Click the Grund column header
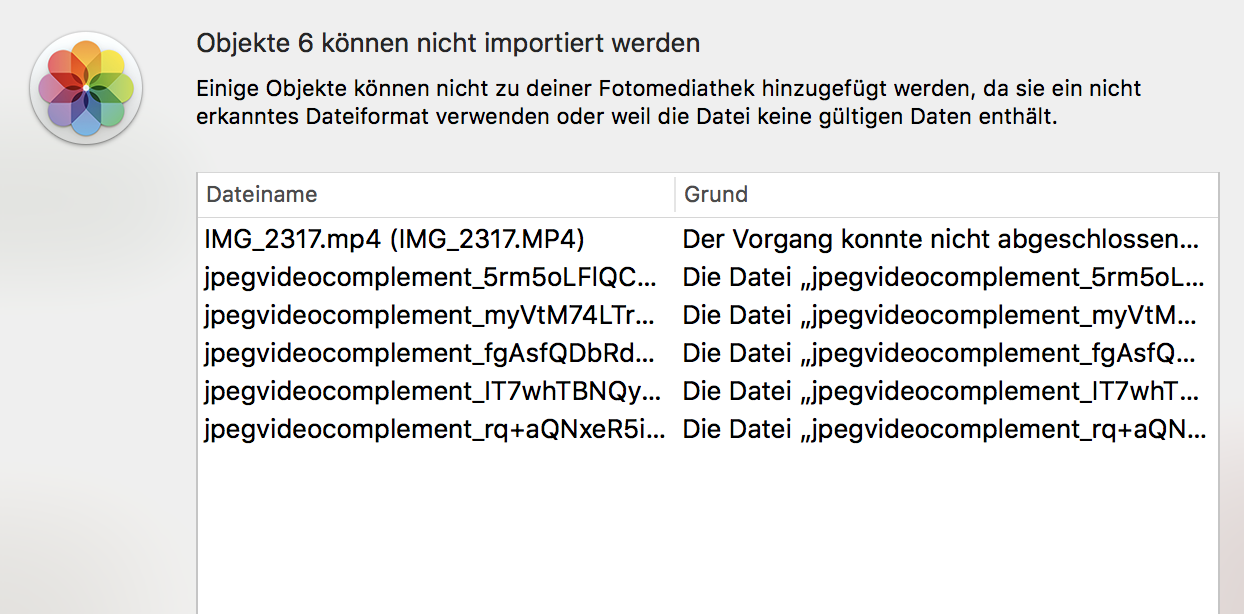This screenshot has height=614, width=1244. pyautogui.click(x=716, y=195)
